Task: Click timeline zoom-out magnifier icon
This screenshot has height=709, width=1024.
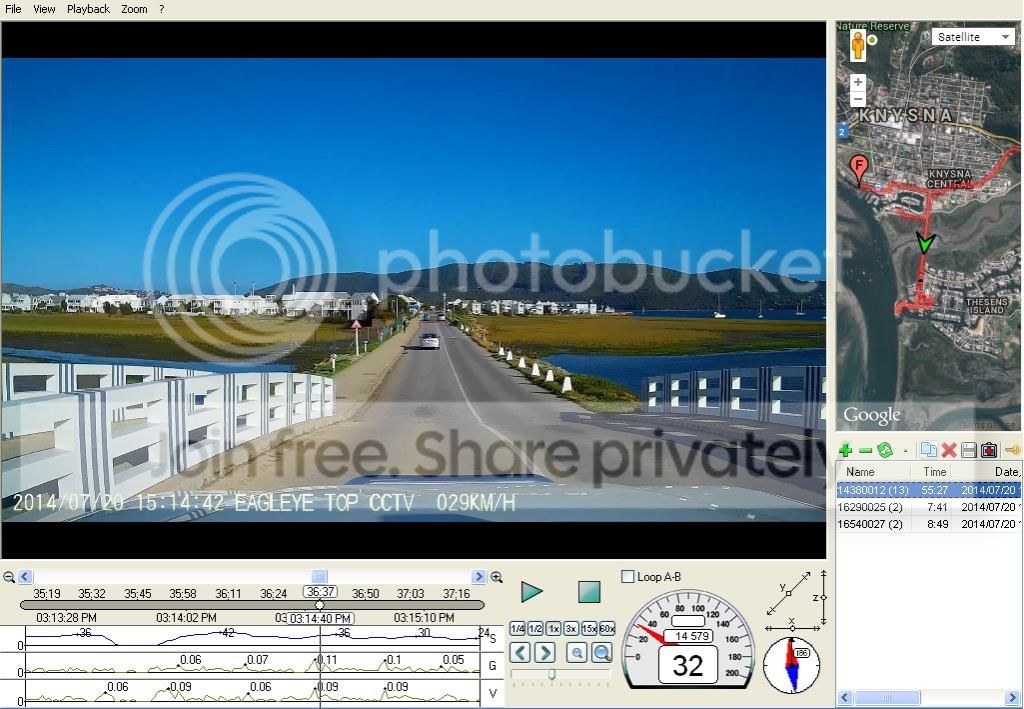Action: (8, 577)
